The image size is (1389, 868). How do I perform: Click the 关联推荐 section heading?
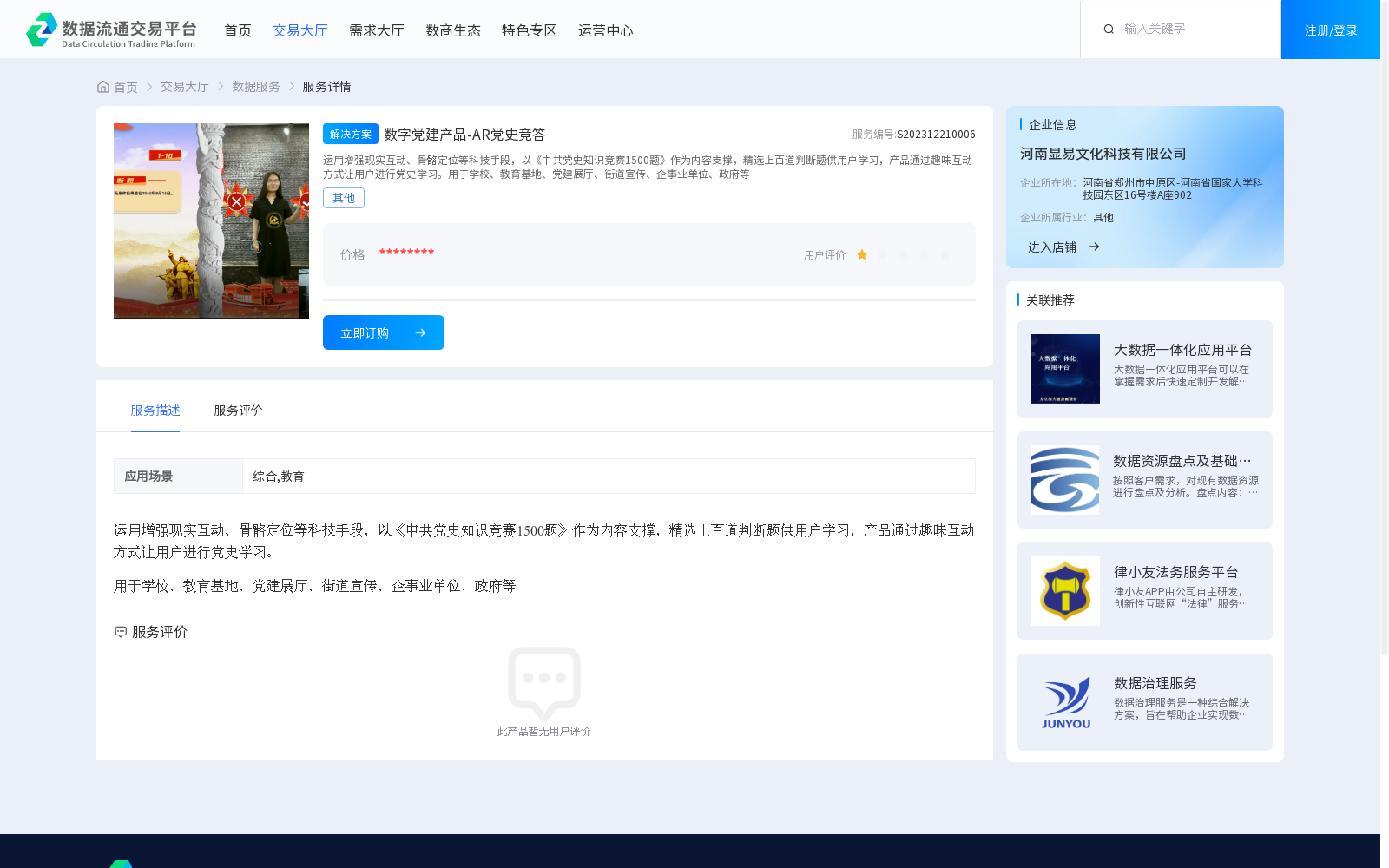coord(1050,300)
